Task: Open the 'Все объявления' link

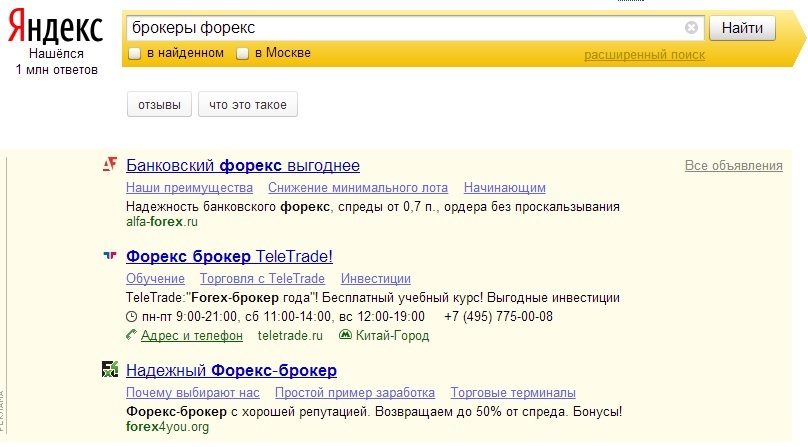Action: point(734,165)
